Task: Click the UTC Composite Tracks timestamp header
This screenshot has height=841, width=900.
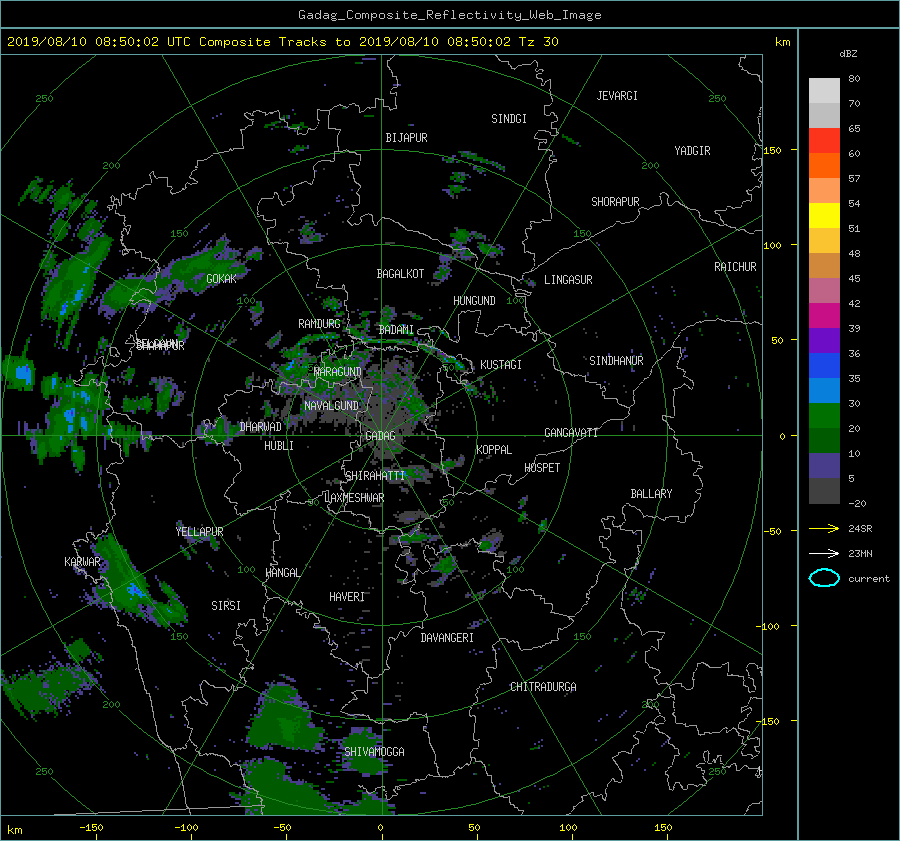Action: tap(283, 42)
